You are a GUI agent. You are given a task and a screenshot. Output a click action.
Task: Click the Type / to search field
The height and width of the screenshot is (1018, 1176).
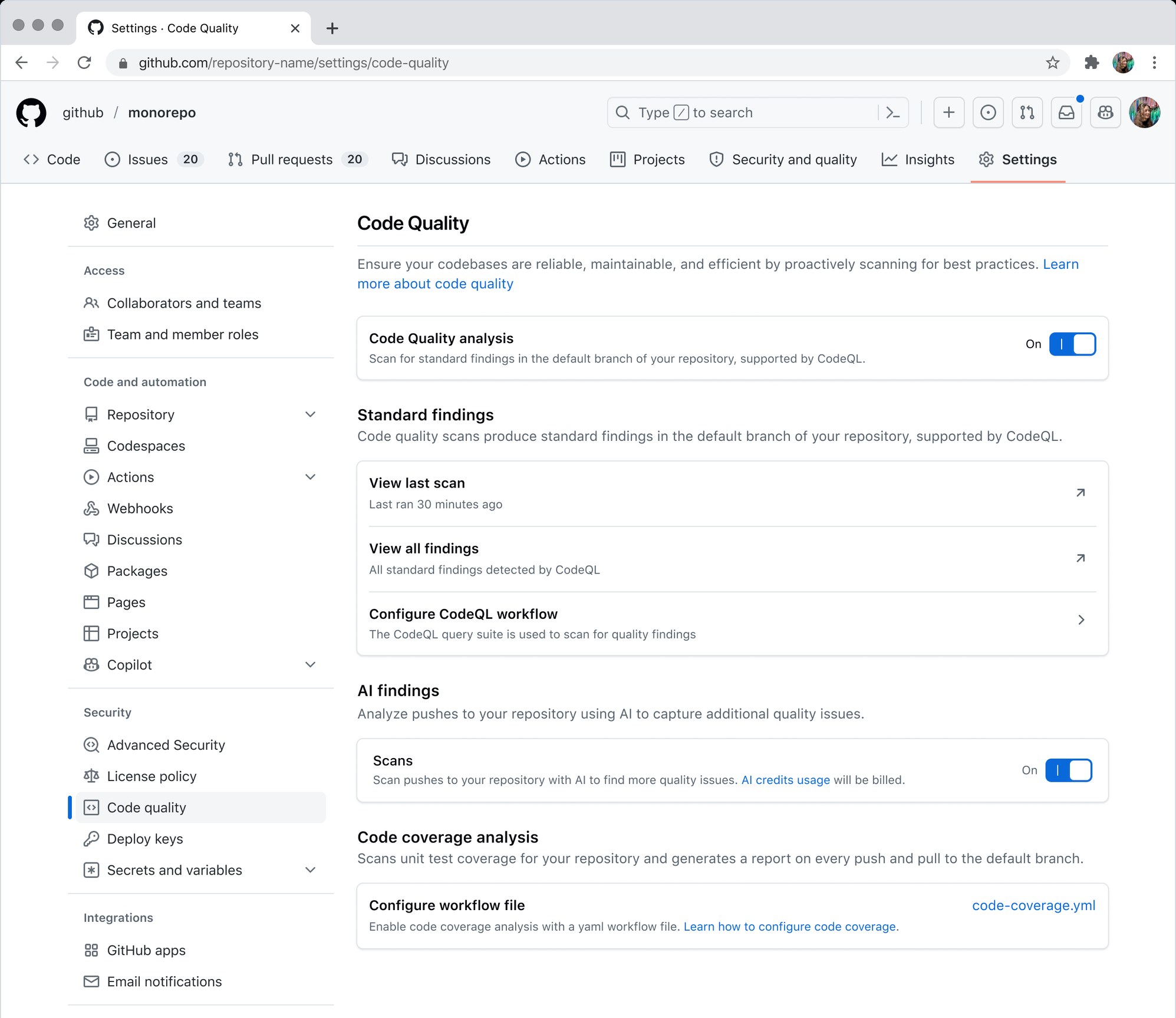[758, 113]
